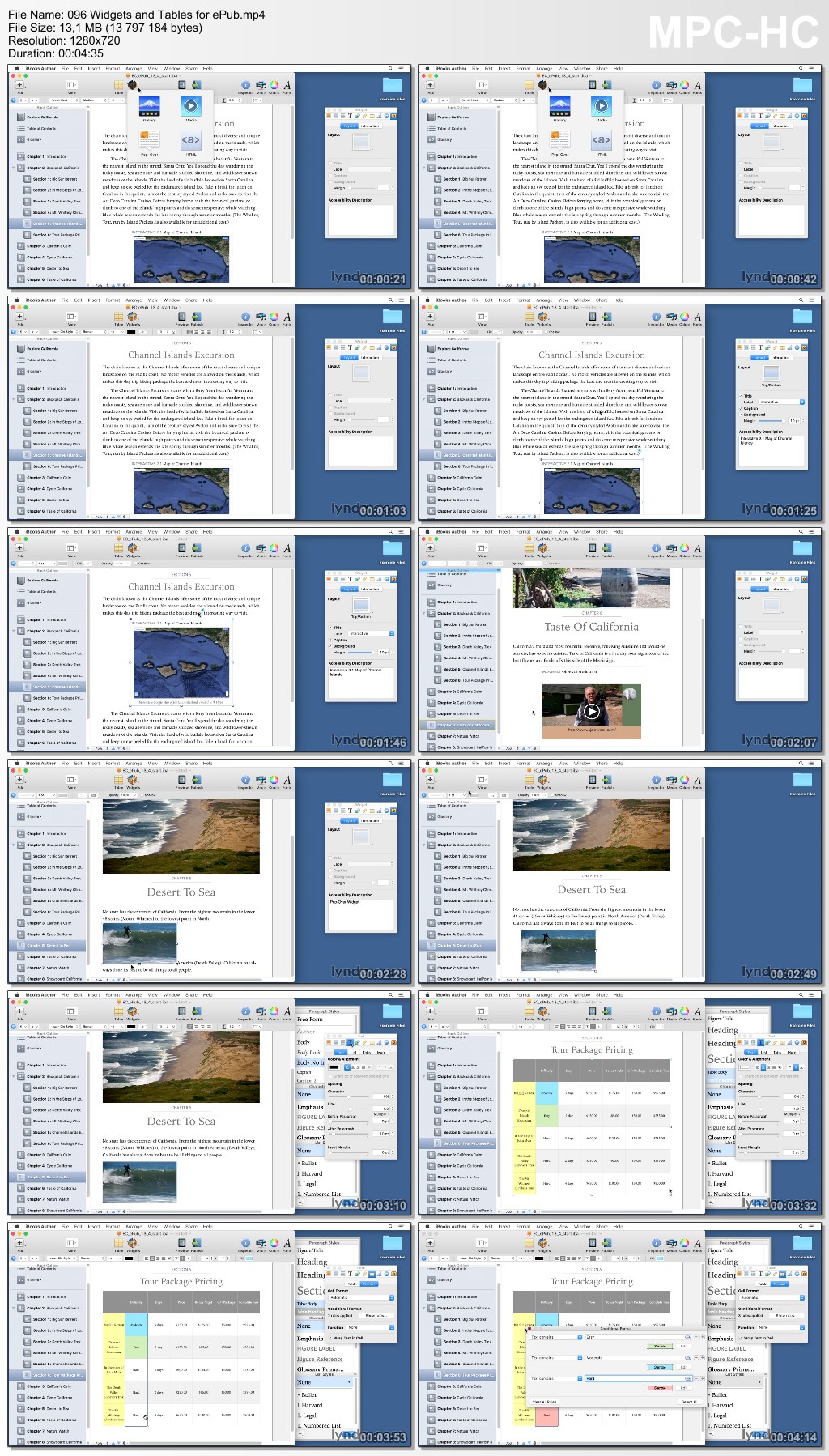Viewport: 829px width, 1456px height.
Task: Play the video widget in the 00:02:07 frame
Action: click(x=592, y=711)
